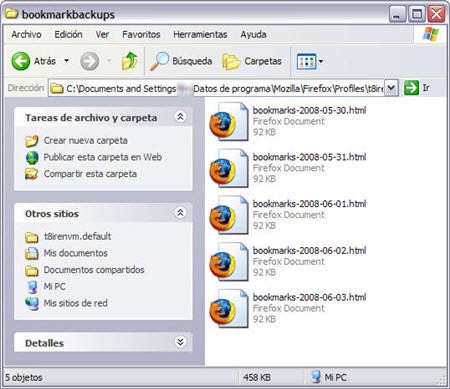
Task: Click the Windows flag logo icon
Action: click(x=430, y=34)
